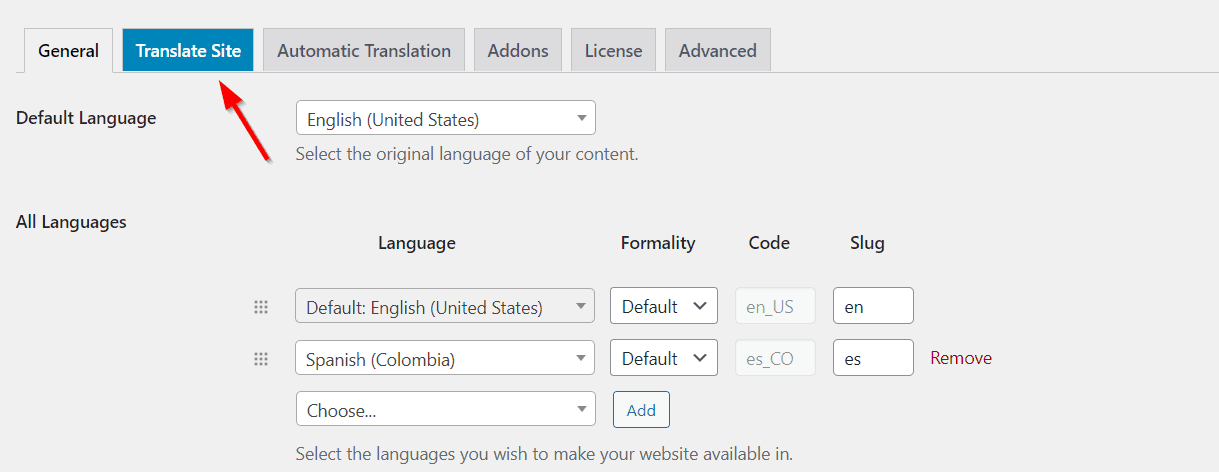Viewport: 1219px width, 472px height.
Task: Click the Slug column header
Action: point(867,243)
